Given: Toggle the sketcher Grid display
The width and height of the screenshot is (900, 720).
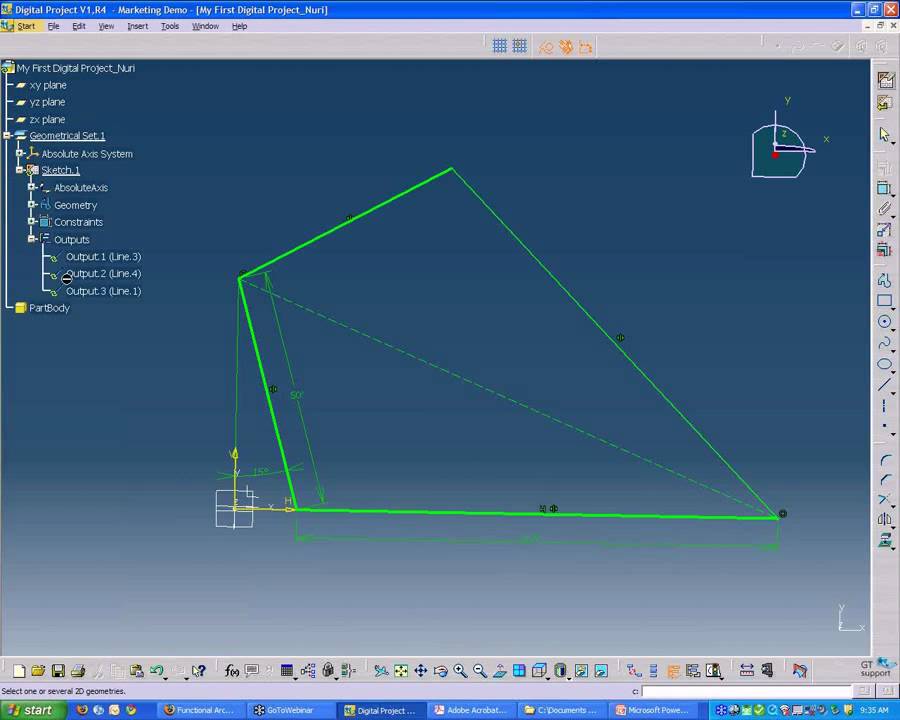Looking at the screenshot, I should [x=500, y=46].
